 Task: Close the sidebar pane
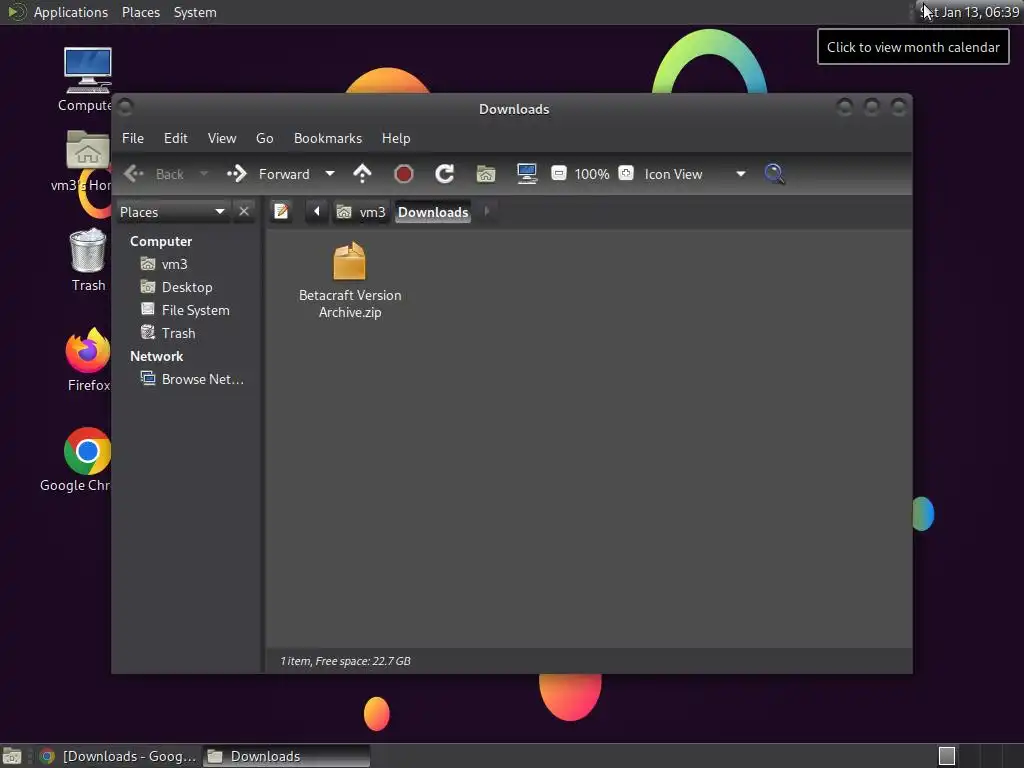point(244,212)
